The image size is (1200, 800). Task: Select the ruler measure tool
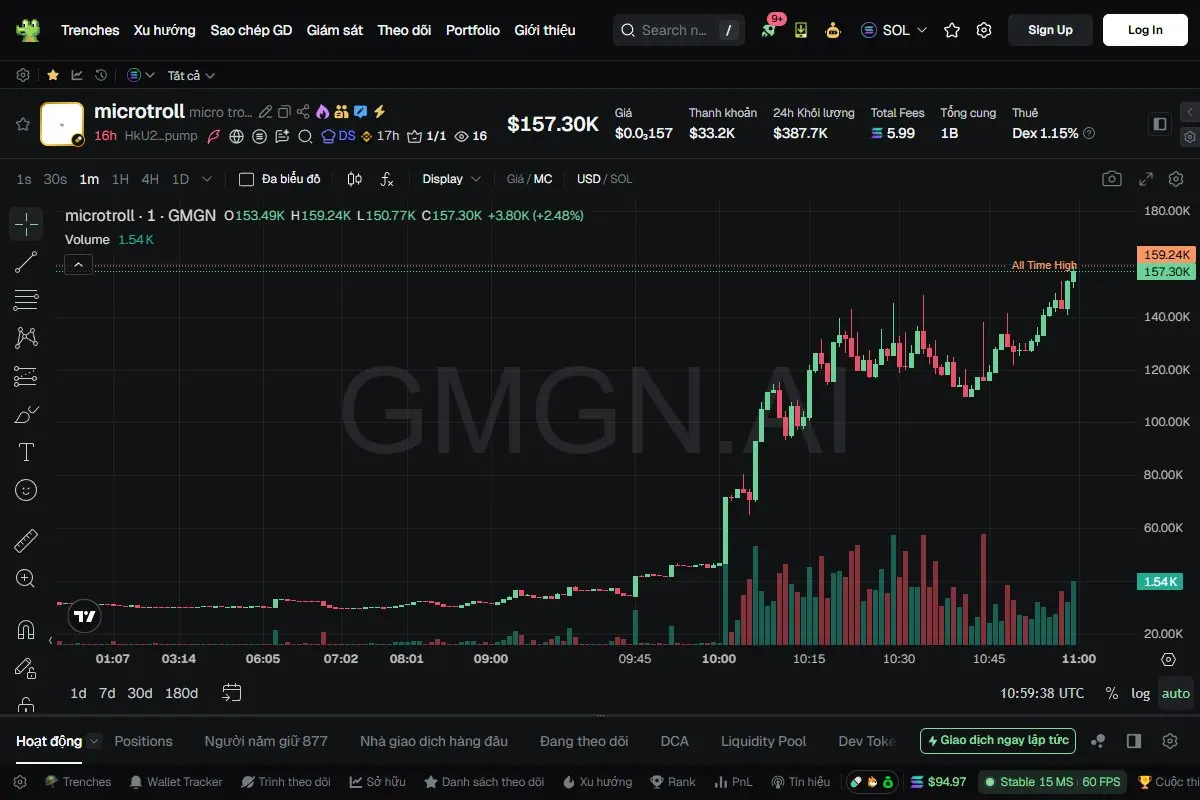click(x=26, y=541)
